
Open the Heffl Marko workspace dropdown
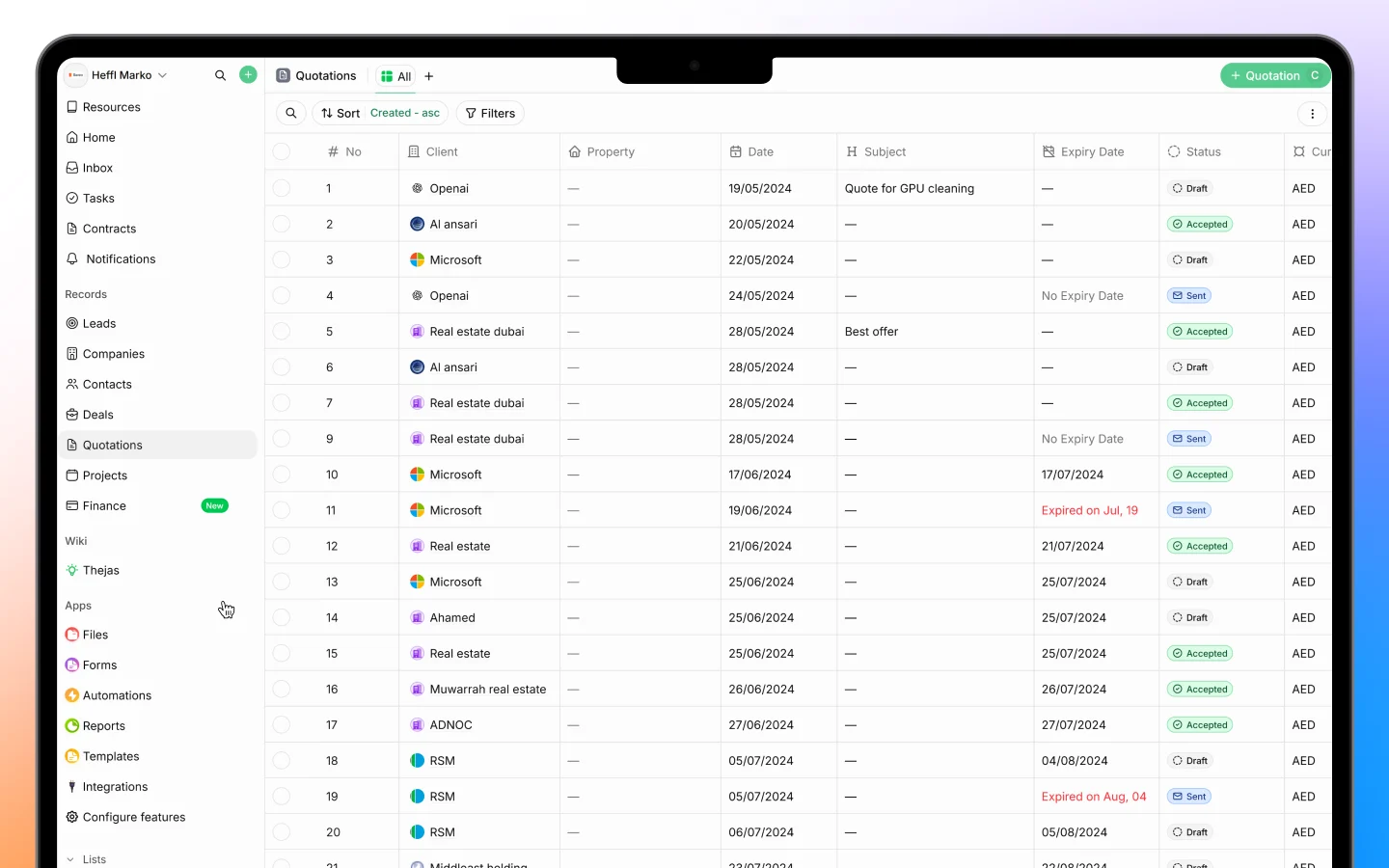(118, 75)
